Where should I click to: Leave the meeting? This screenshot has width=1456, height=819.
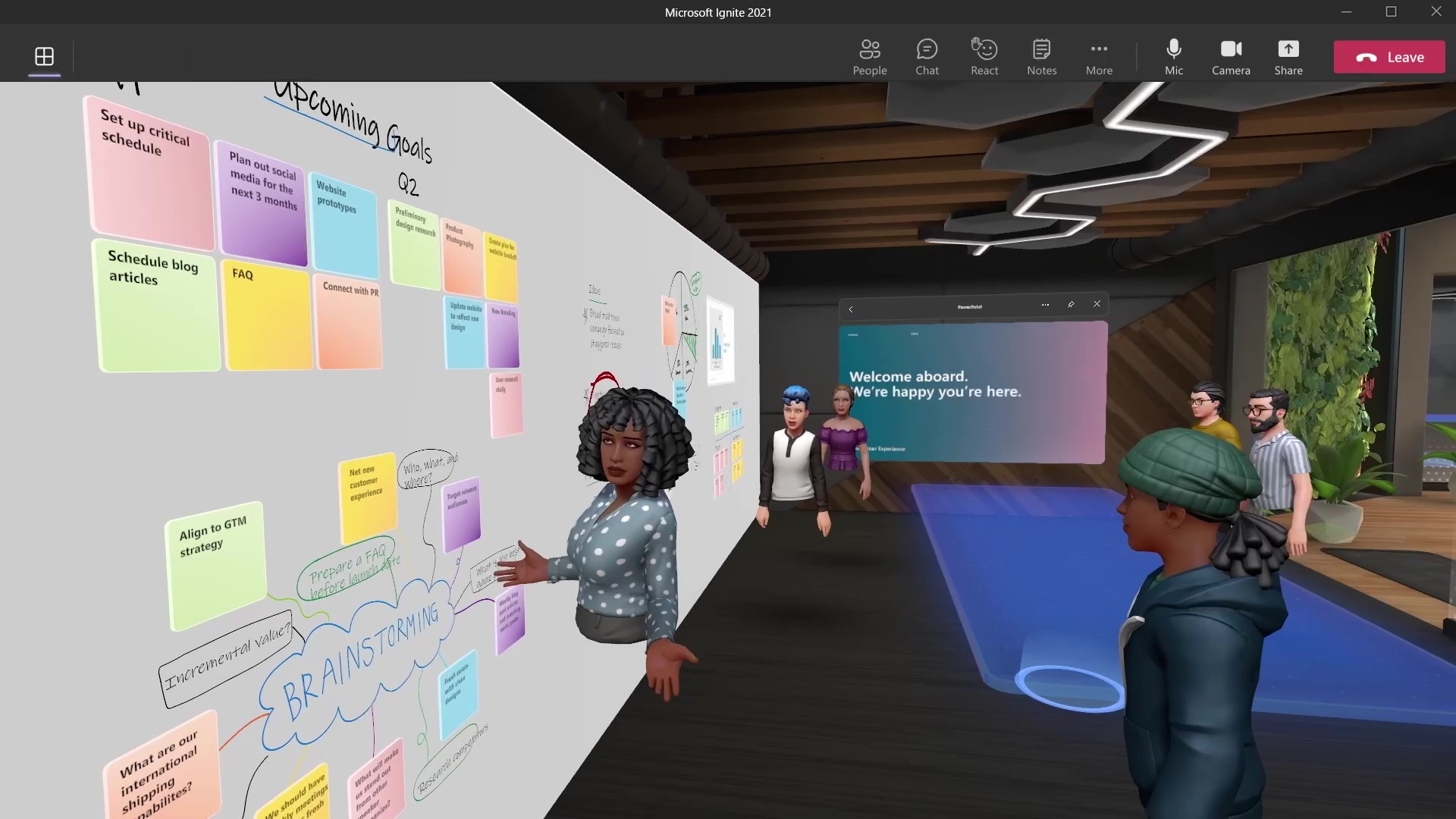click(x=1389, y=57)
